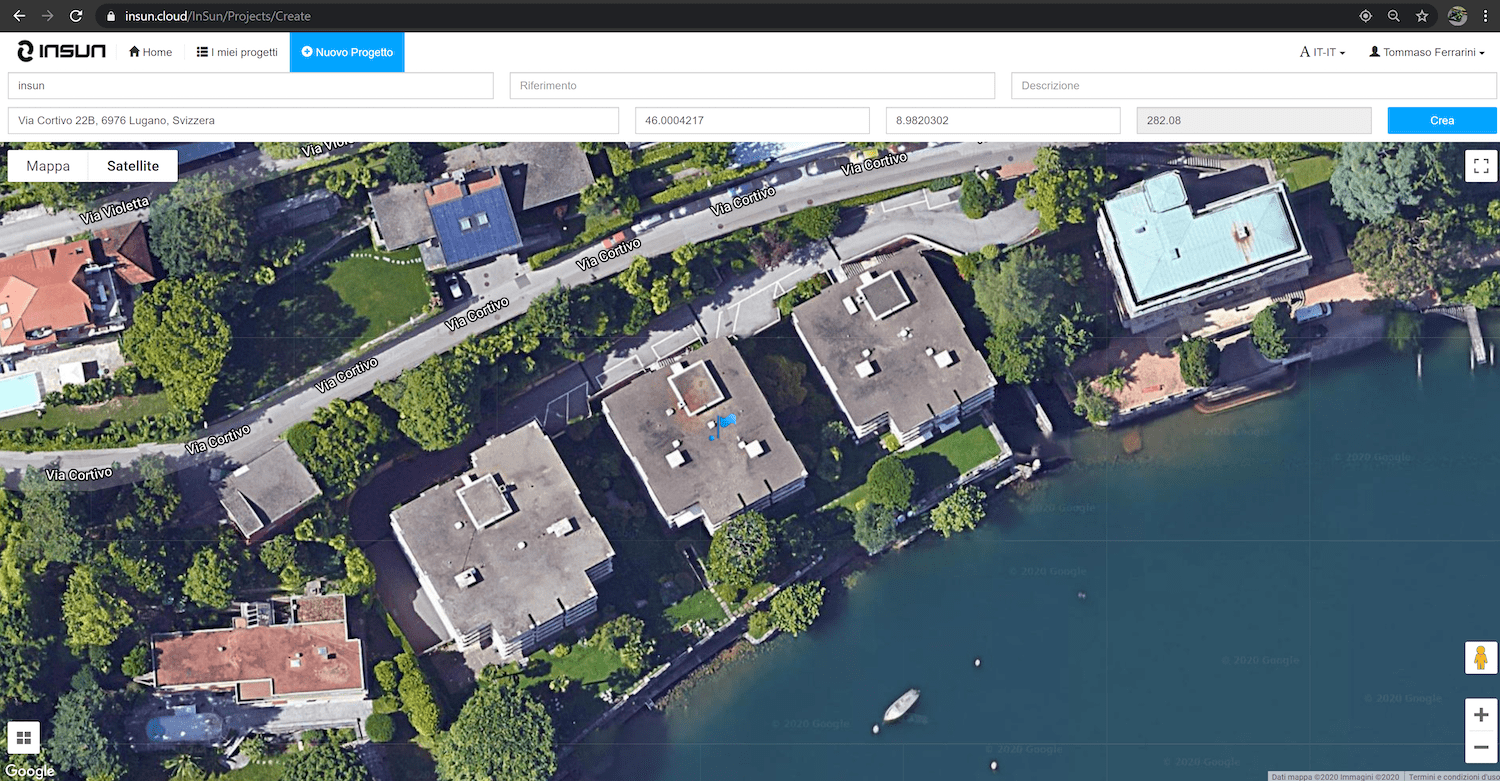Focus the Descrizione text field
This screenshot has width=1500, height=781.
(1253, 86)
